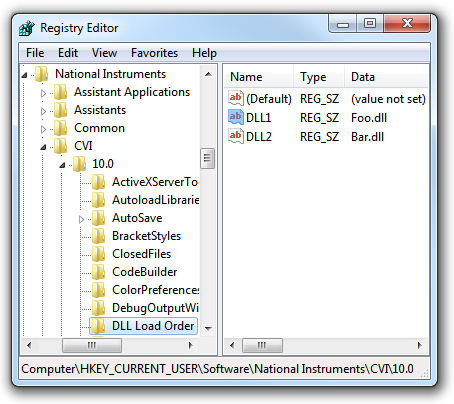Click the tree pane vertical scrollbar thumb
This screenshot has width=454, height=404.
(208, 158)
